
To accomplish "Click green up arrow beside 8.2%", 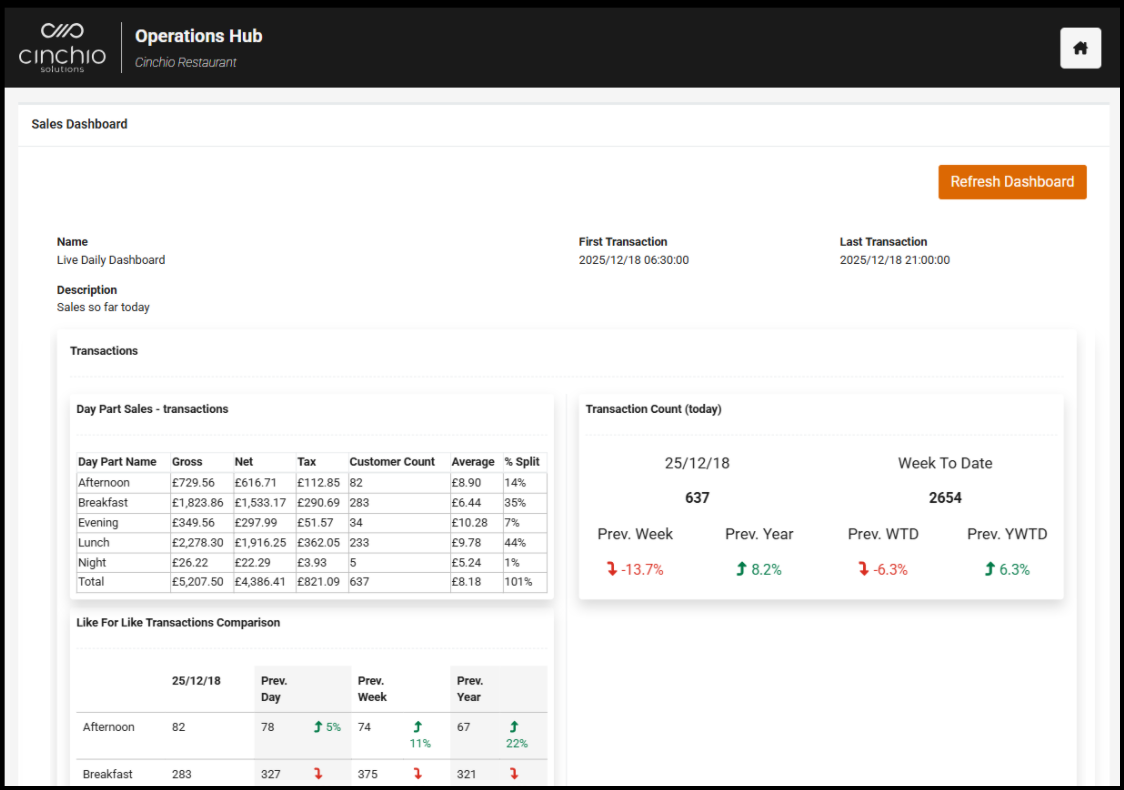I will (741, 569).
